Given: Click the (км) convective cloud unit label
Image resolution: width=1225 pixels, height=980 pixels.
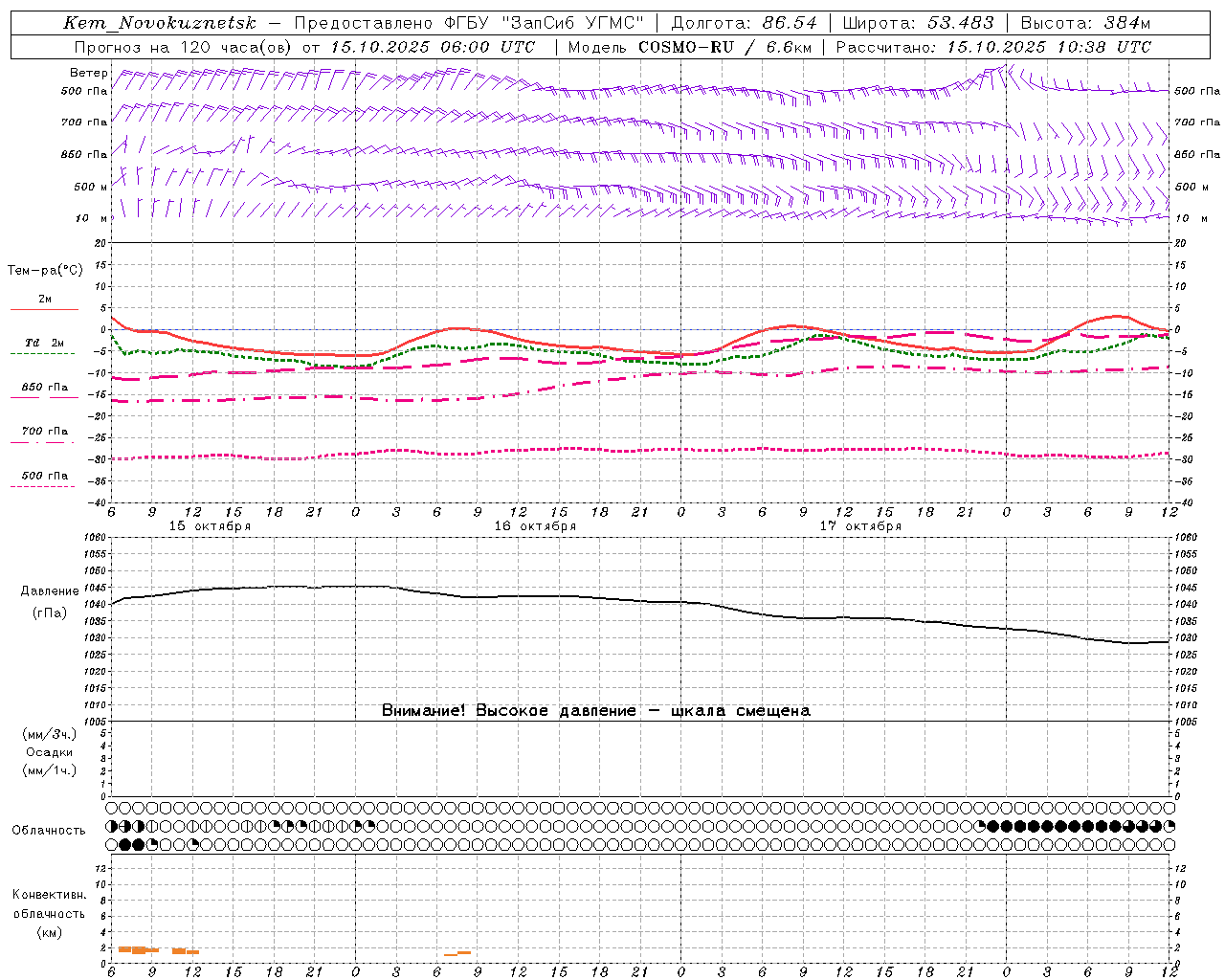Looking at the screenshot, I should click(49, 932).
